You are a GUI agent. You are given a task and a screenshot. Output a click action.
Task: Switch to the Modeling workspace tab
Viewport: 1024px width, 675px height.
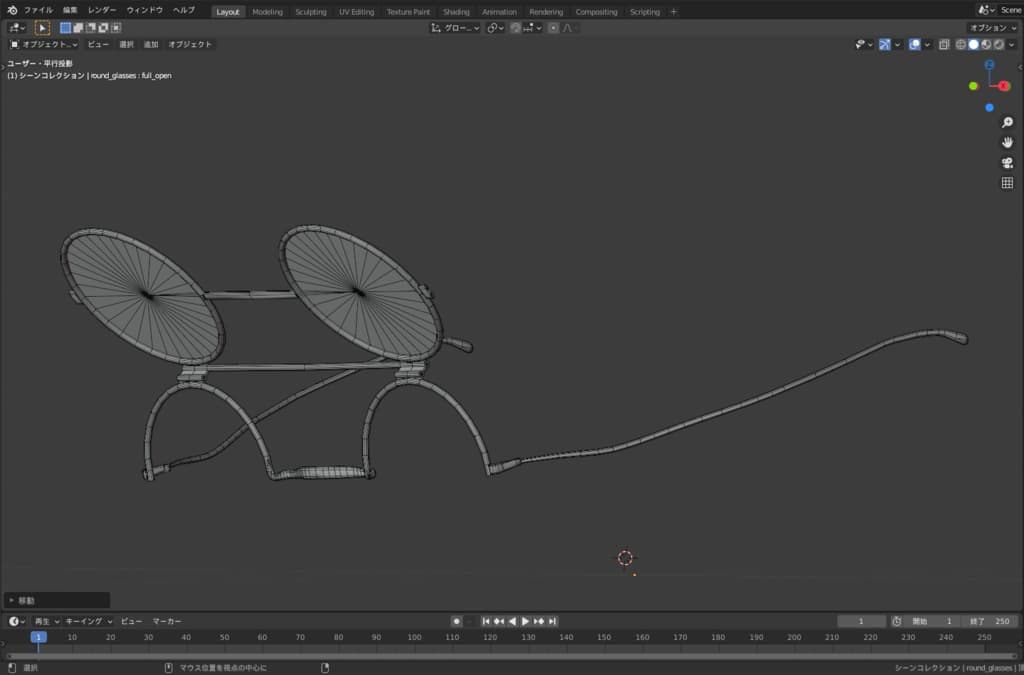point(268,12)
